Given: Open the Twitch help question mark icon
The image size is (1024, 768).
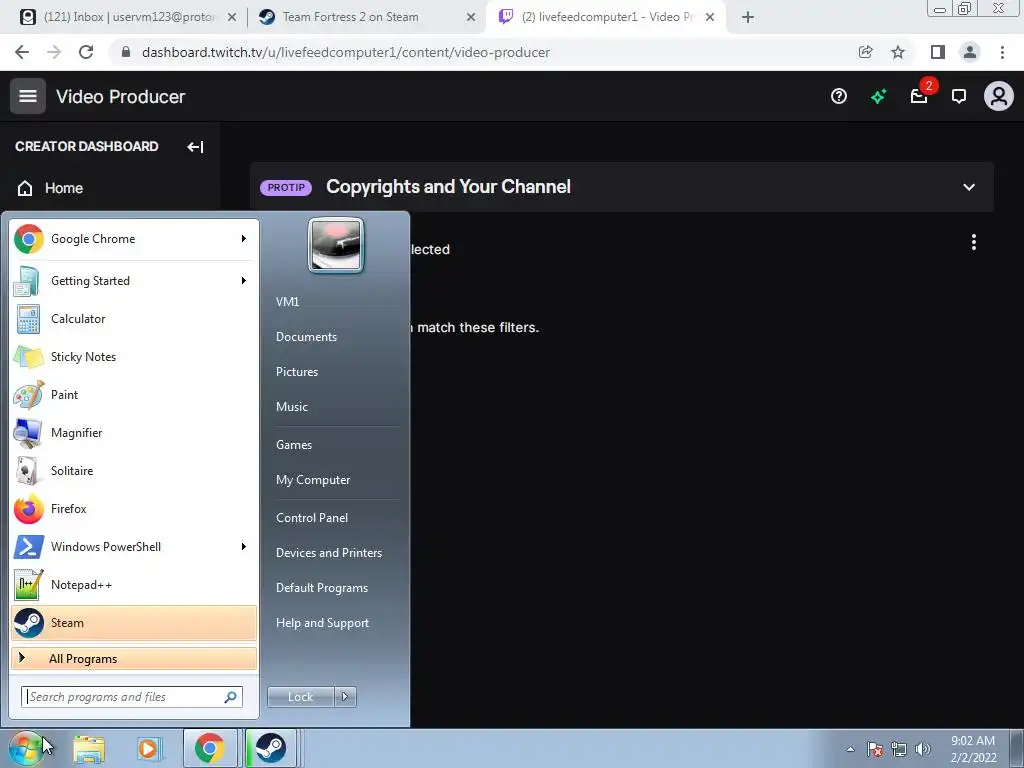Looking at the screenshot, I should (839, 97).
